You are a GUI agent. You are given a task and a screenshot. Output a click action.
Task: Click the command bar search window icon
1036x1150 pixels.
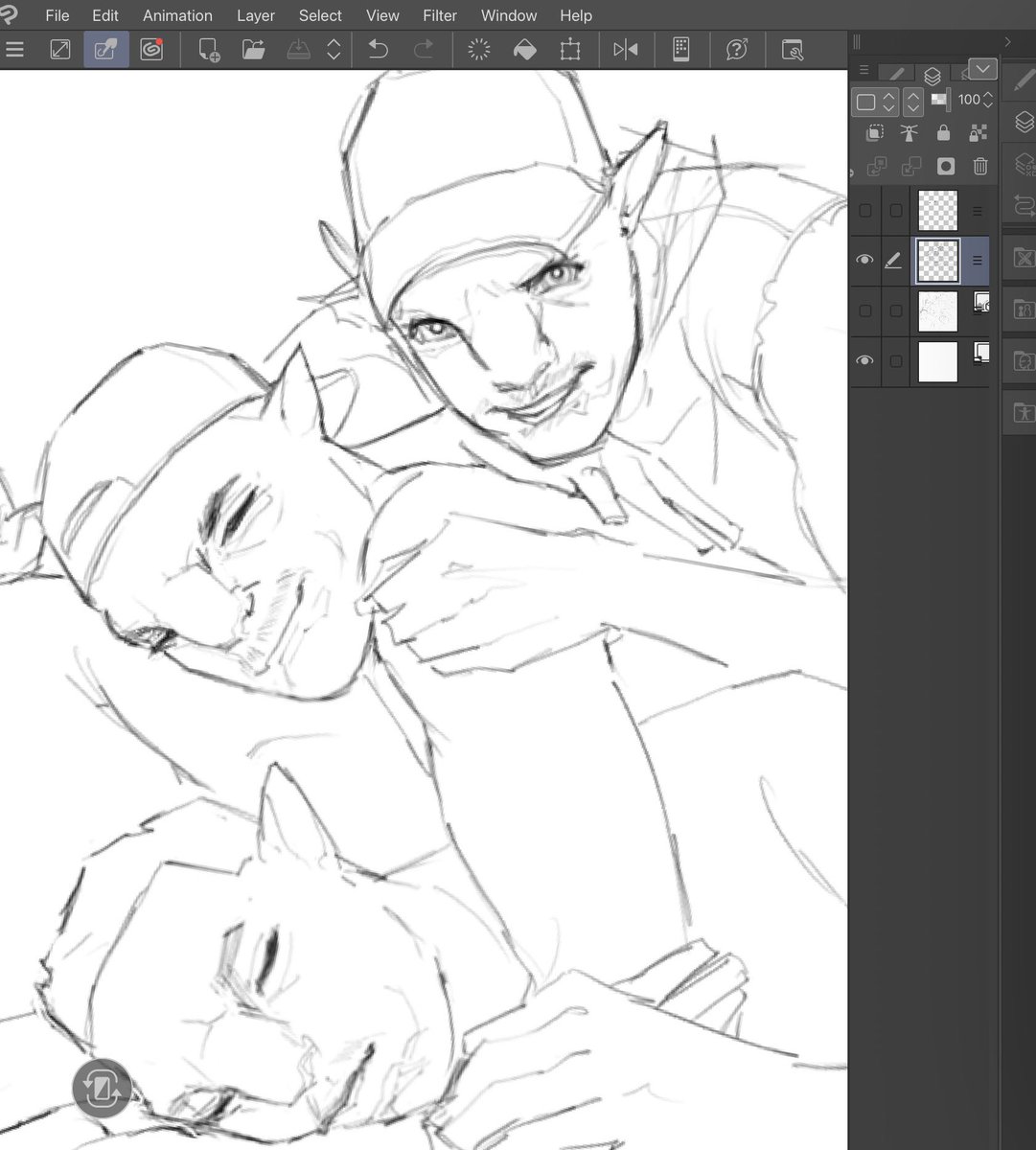[x=793, y=50]
